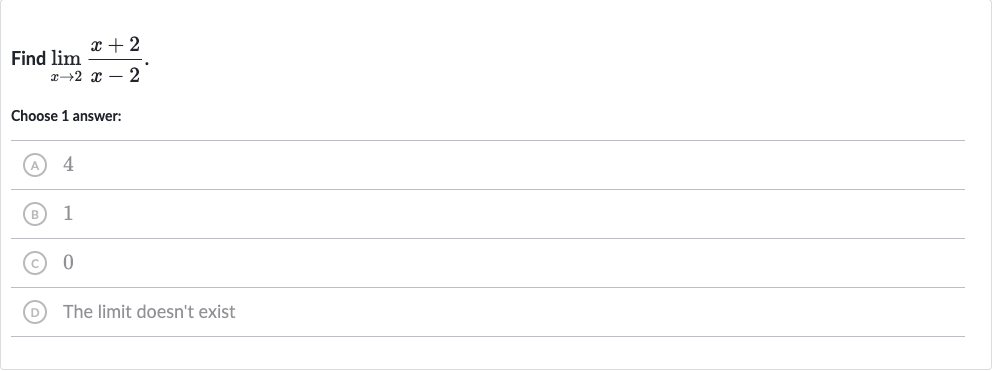Click the numerator x + 2
This screenshot has height=371, width=992.
coord(115,45)
